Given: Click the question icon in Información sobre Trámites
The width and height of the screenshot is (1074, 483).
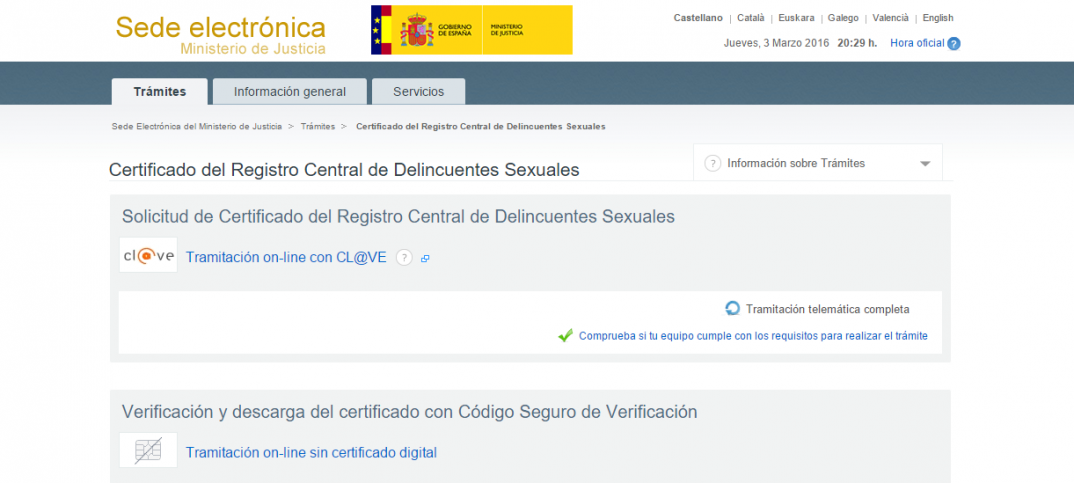Looking at the screenshot, I should click(713, 163).
